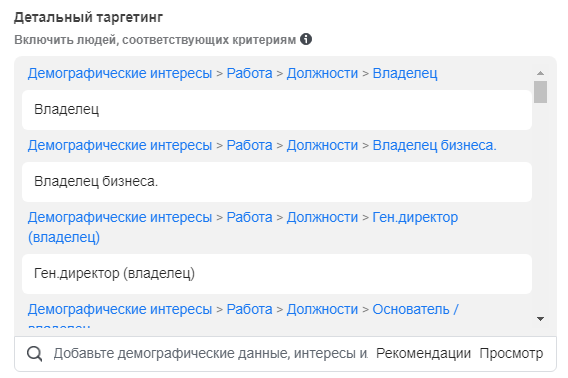Open Основатель / breadcrumb link
The width and height of the screenshot is (568, 378).
(415, 310)
